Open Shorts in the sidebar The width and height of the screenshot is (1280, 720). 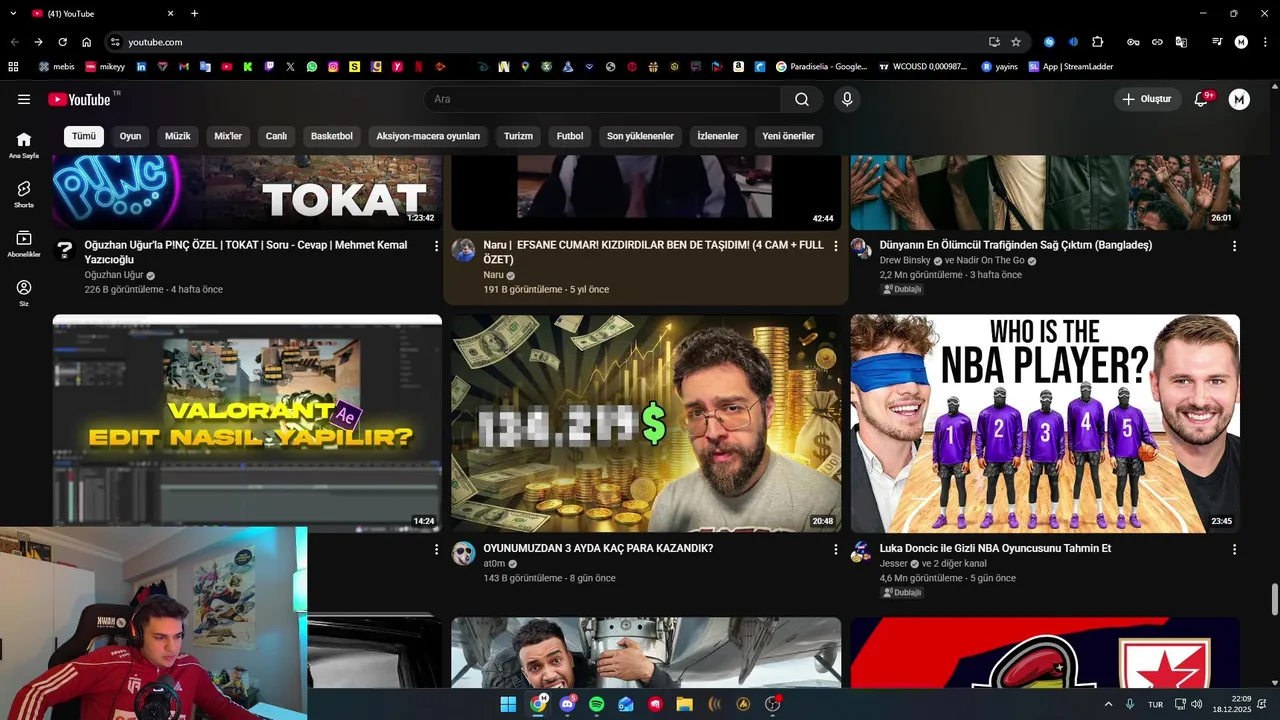click(24, 194)
